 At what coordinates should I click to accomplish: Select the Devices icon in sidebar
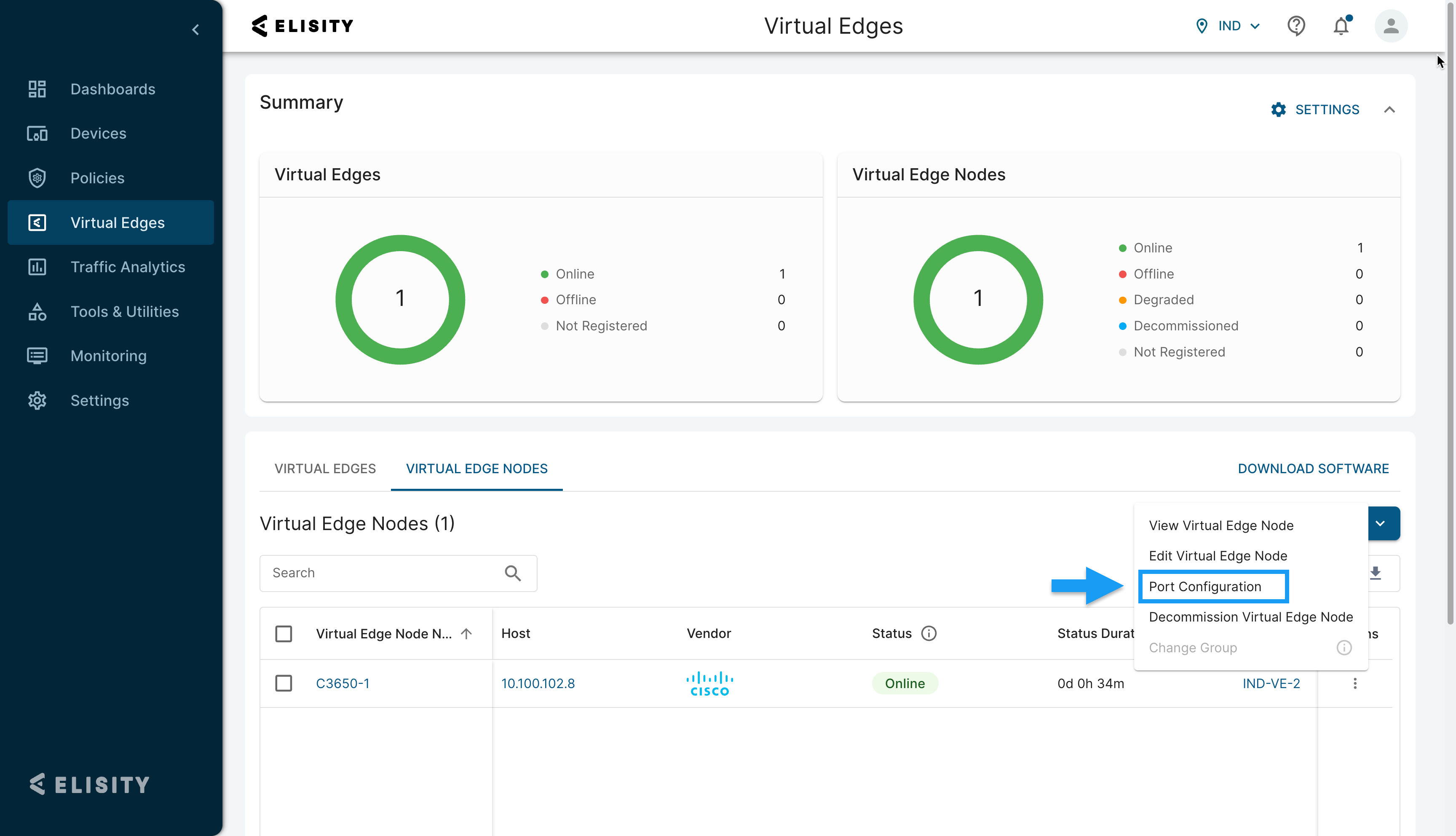(37, 133)
